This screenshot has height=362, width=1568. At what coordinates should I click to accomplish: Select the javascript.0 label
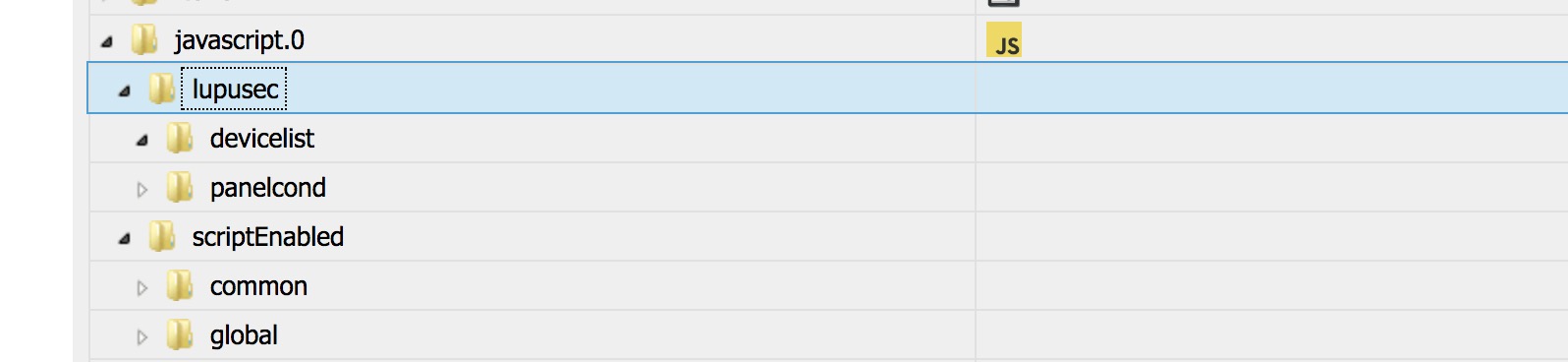click(x=240, y=40)
